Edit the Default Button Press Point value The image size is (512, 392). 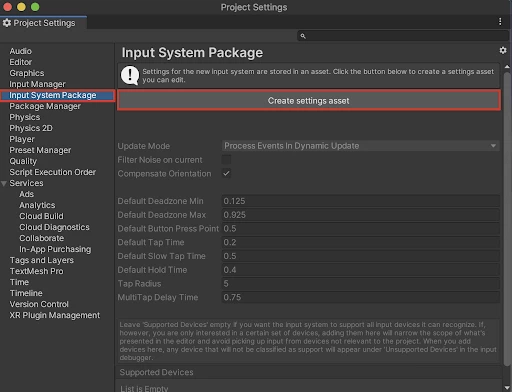click(361, 228)
